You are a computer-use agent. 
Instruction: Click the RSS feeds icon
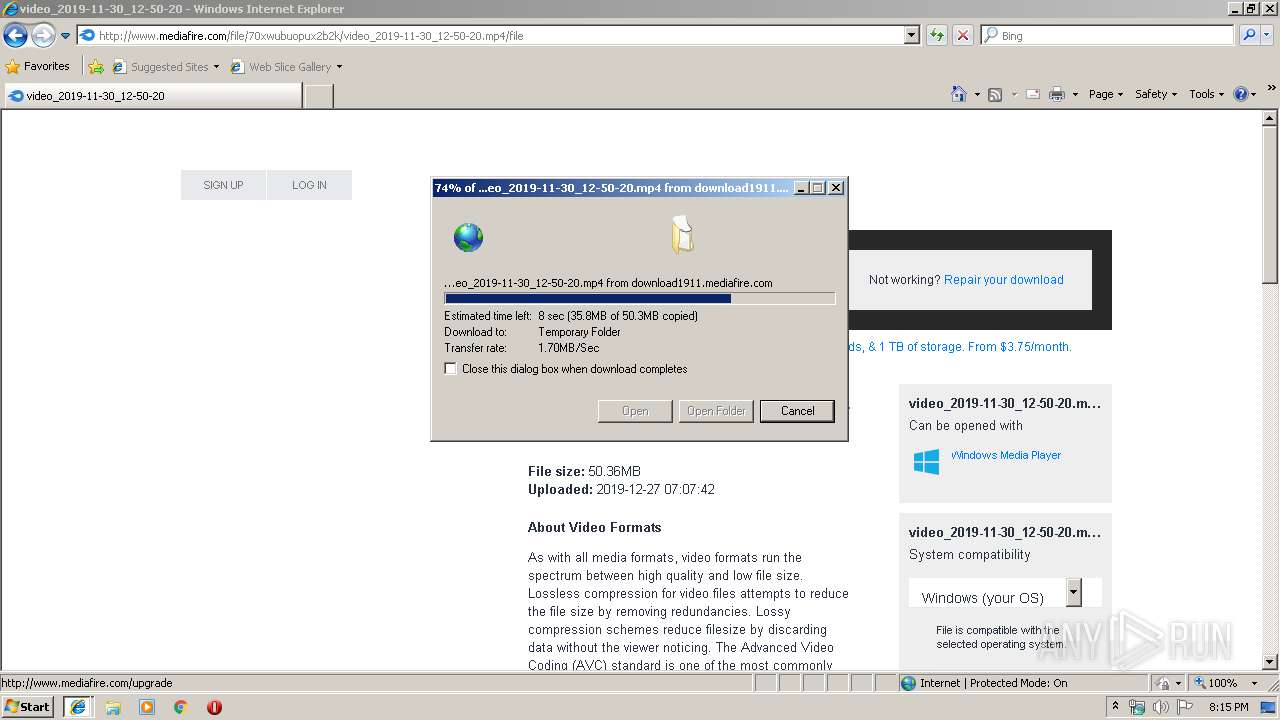point(995,94)
